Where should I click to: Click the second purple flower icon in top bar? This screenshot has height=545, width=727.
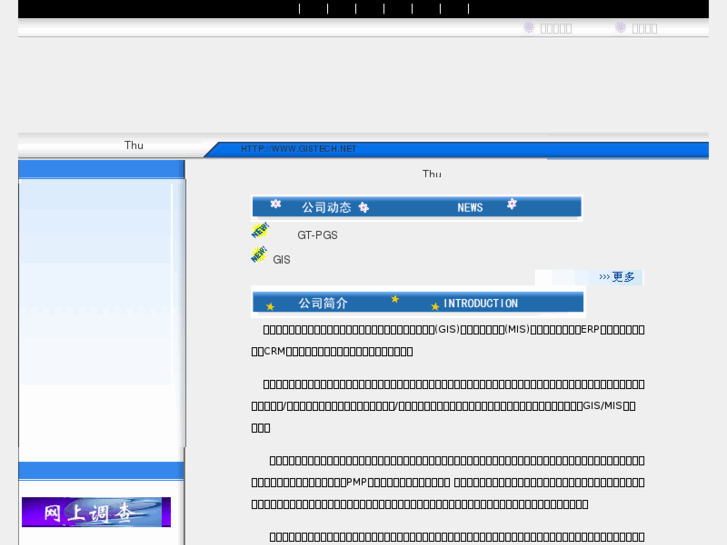point(621,28)
